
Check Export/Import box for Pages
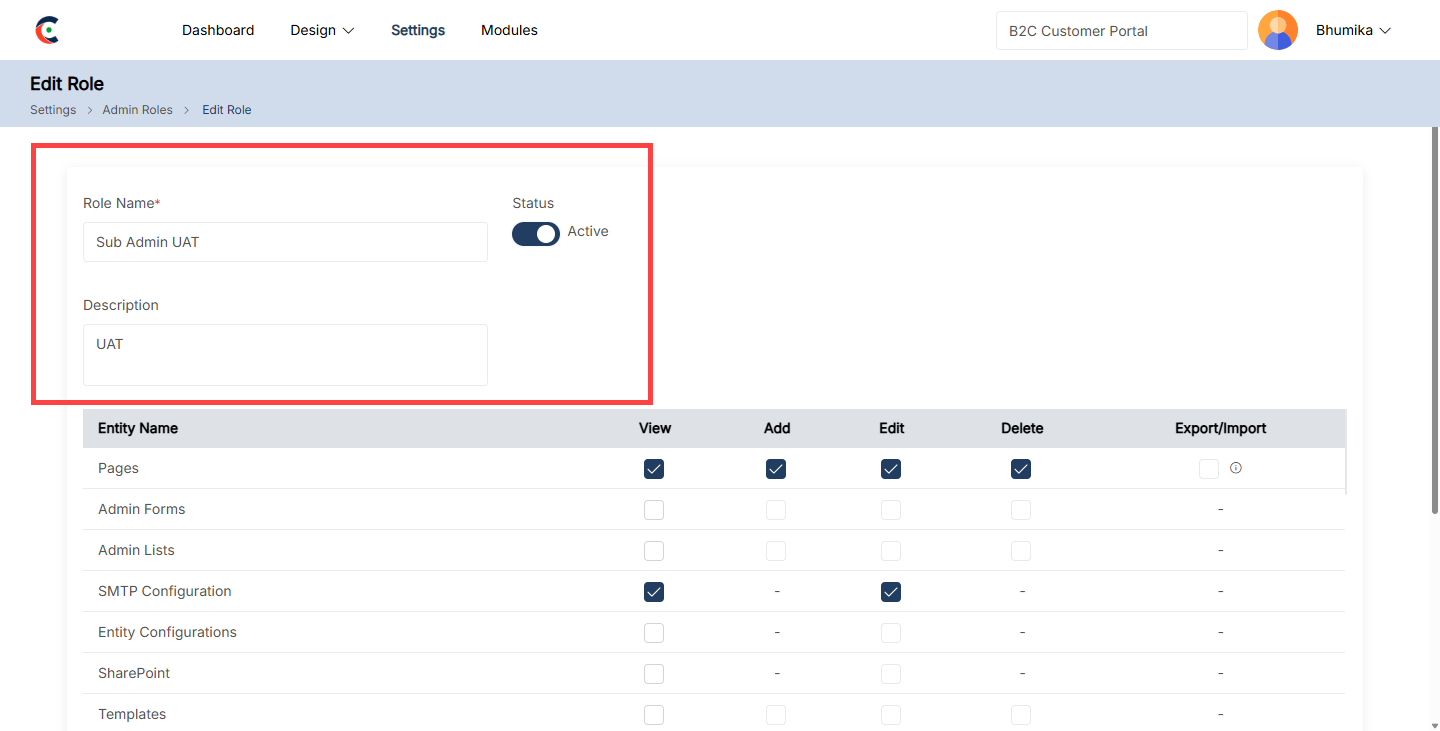click(x=1209, y=469)
